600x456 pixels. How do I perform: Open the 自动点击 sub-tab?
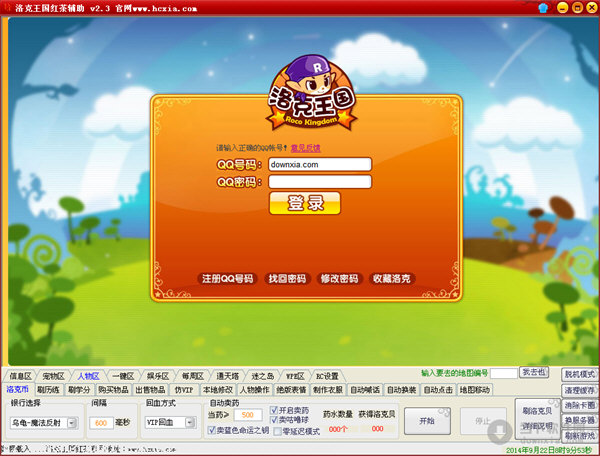click(x=438, y=389)
